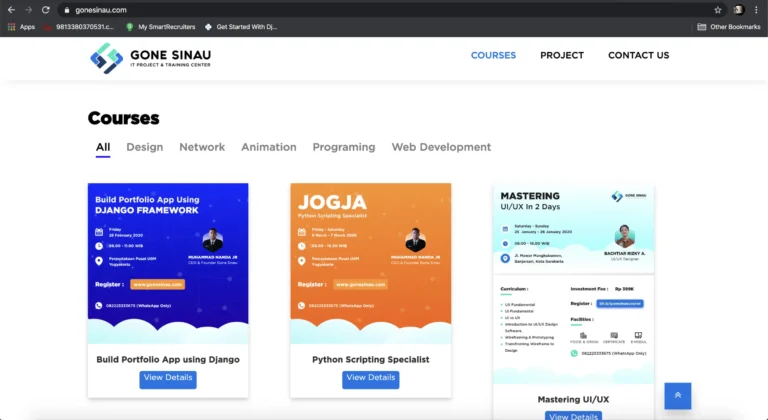Open the Apps bookmarks shortcut
The width and height of the screenshot is (768, 420).
tap(21, 27)
